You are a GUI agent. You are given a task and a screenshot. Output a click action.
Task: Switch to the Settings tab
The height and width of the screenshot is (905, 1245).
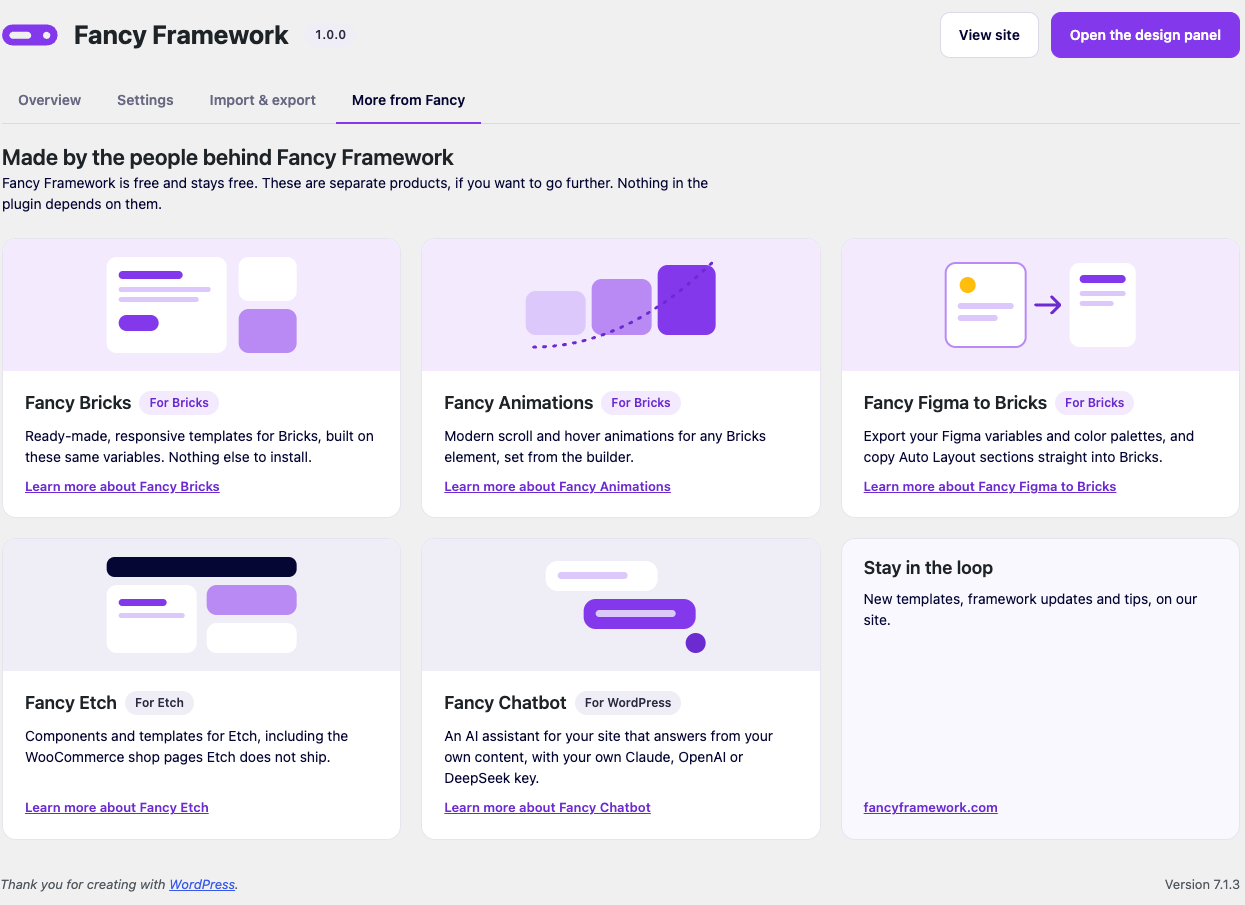145,100
